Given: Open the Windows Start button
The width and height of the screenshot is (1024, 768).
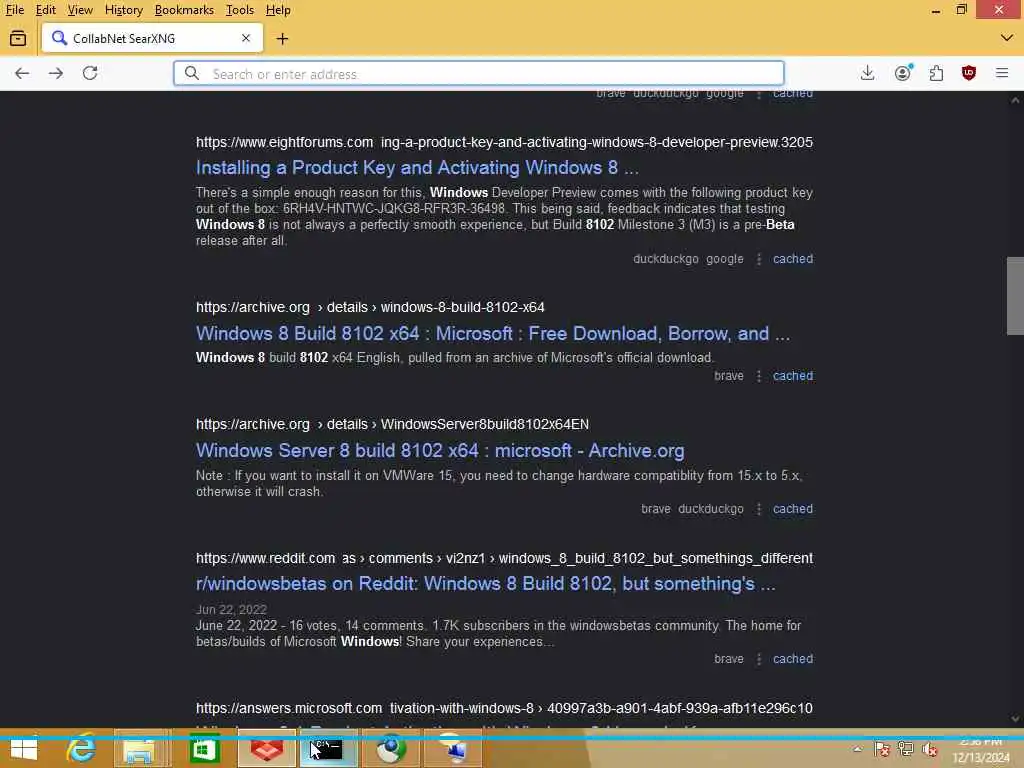Looking at the screenshot, I should [x=24, y=750].
